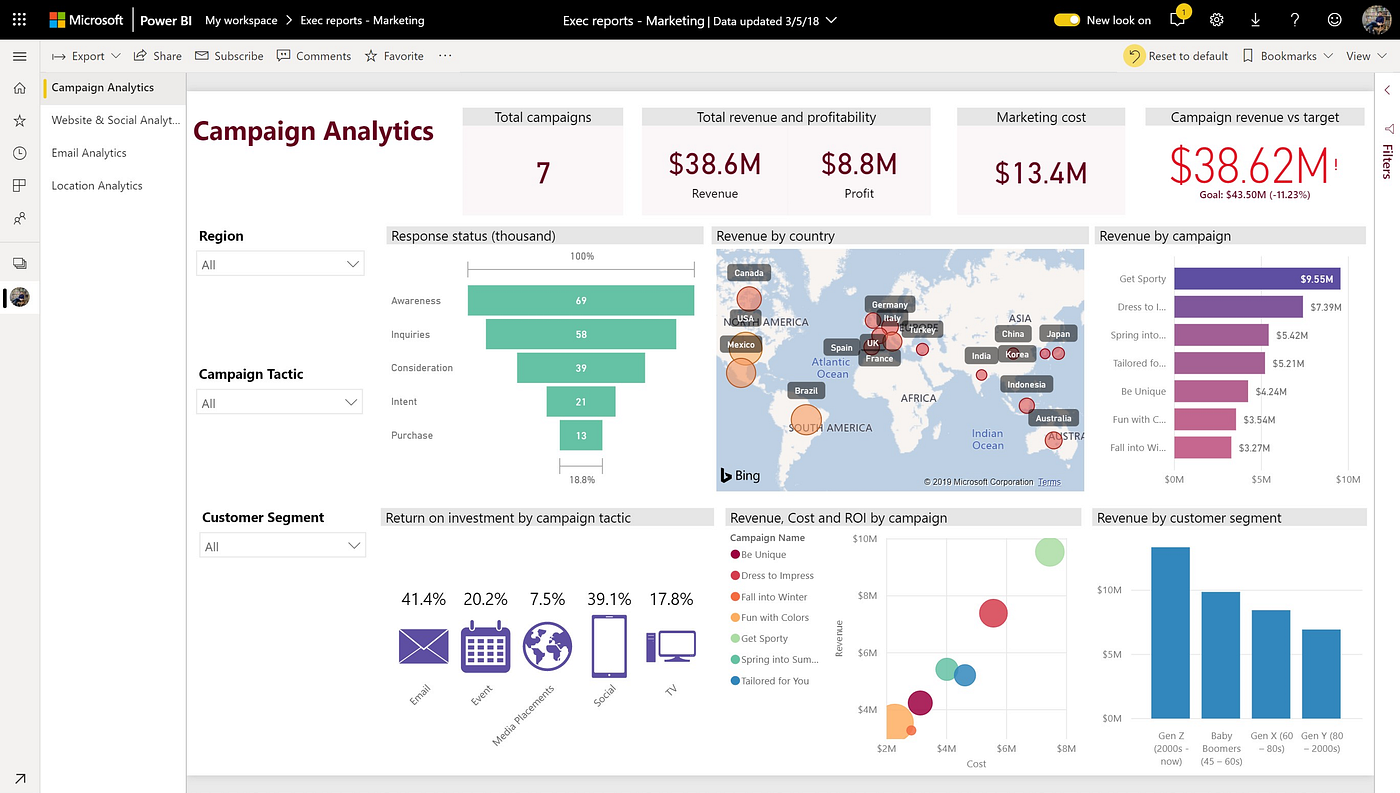Open the Apps section
The width and height of the screenshot is (1400, 793).
point(18,185)
